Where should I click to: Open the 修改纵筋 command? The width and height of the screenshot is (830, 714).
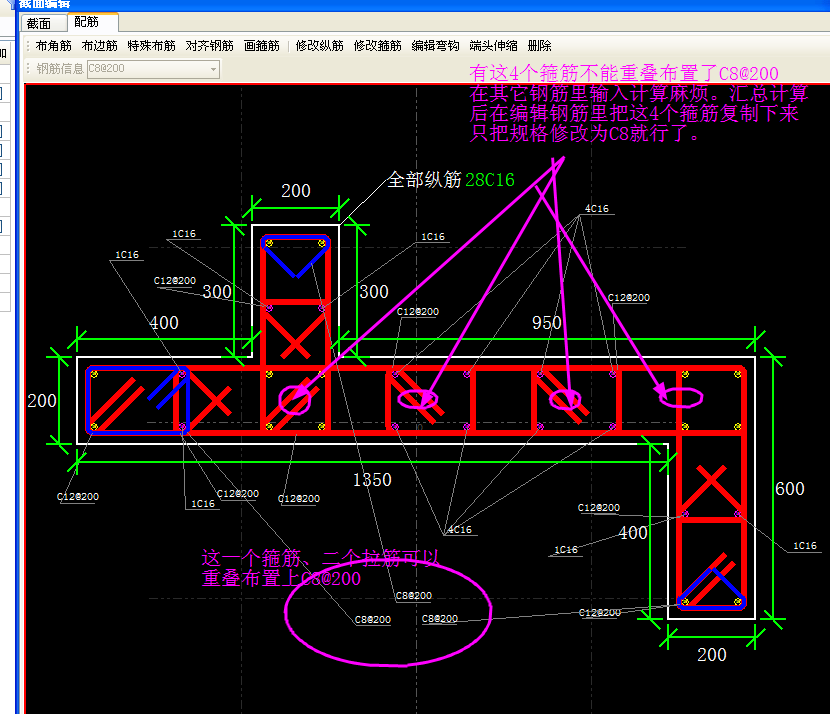point(320,46)
